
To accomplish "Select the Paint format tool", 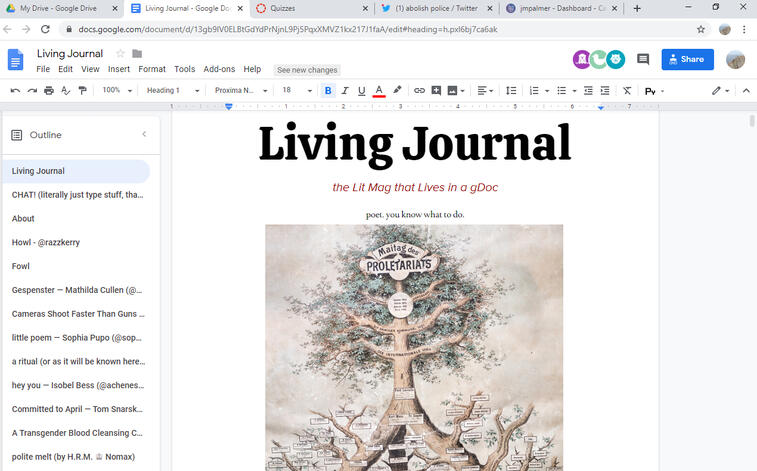I will 83,90.
